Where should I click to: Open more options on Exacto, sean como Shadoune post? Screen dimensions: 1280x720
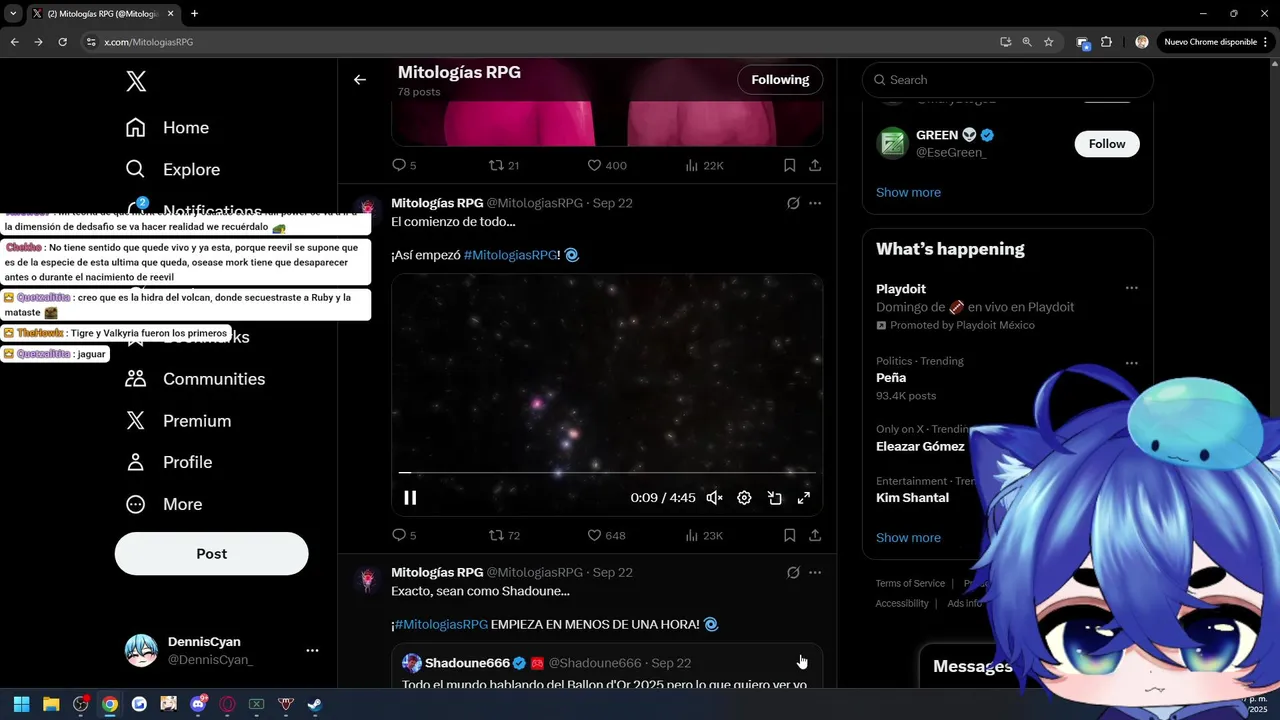coord(815,573)
